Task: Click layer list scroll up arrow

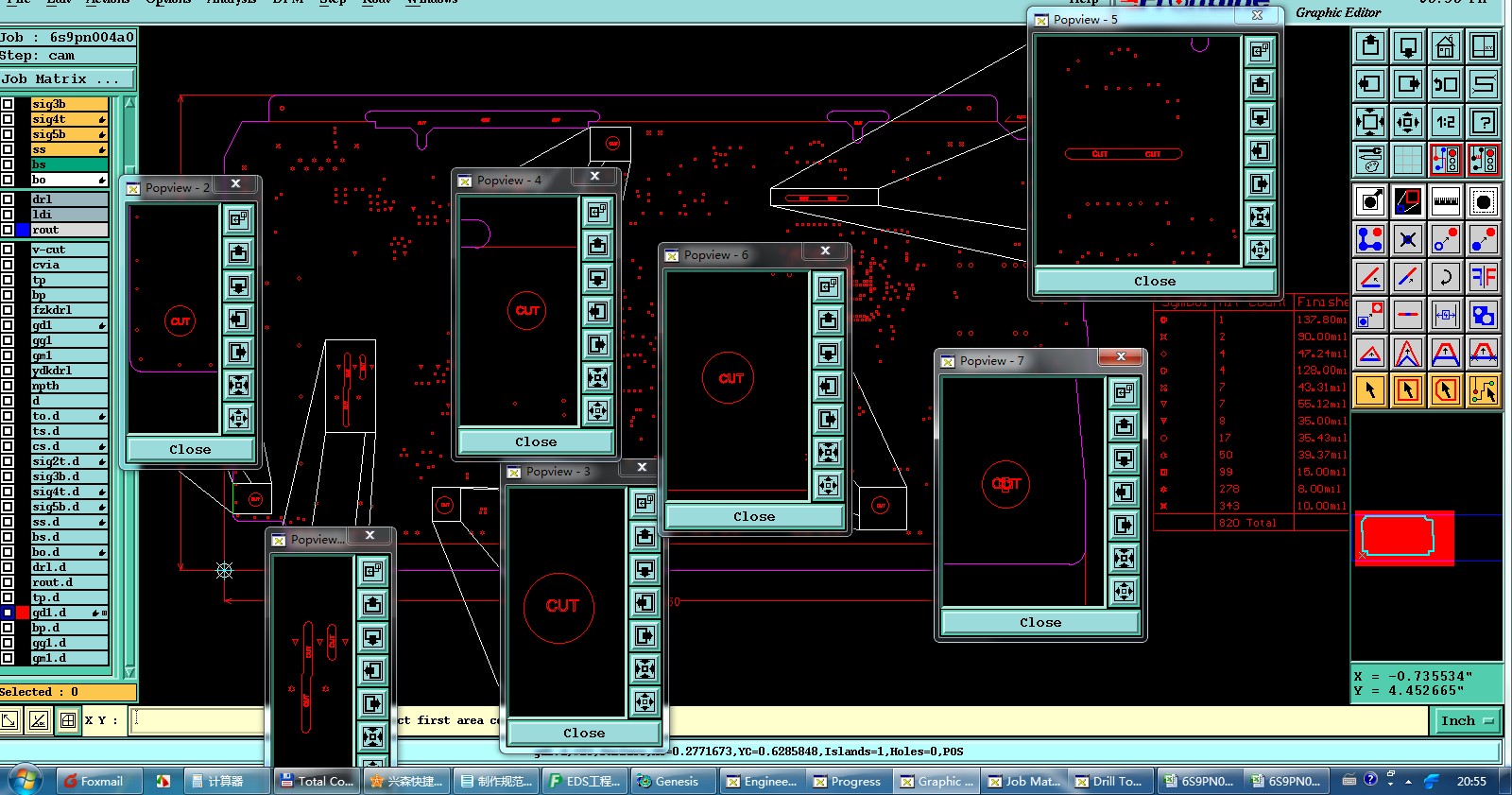Action: point(130,103)
